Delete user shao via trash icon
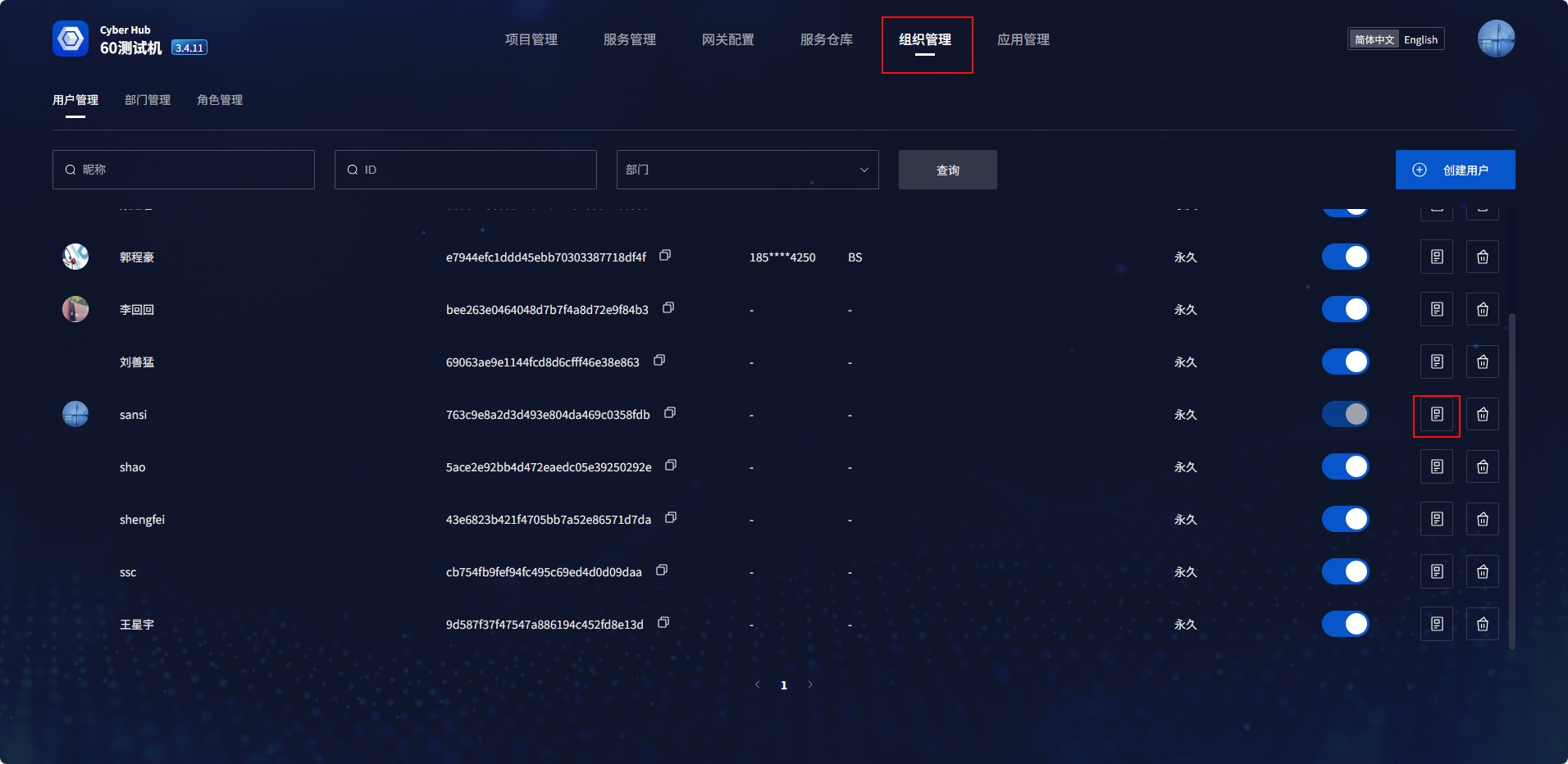Screen dimensions: 1568x764 point(1482,467)
